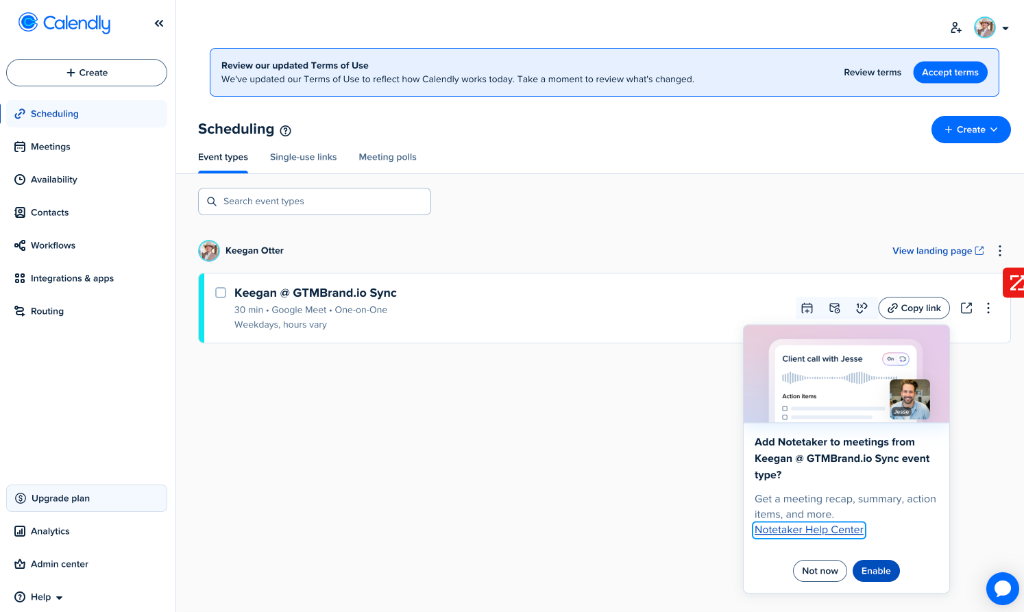This screenshot has height=612, width=1024.
Task: Switch to Event types tab
Action: [x=223, y=157]
